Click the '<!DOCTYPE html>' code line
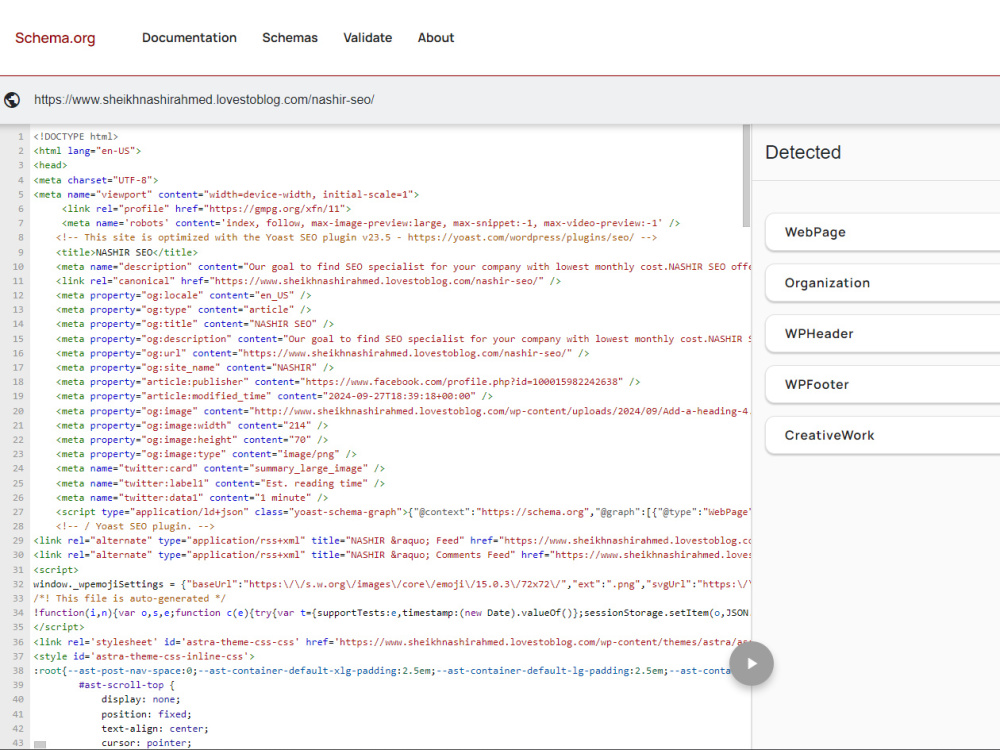This screenshot has height=750, width=1000. point(76,136)
